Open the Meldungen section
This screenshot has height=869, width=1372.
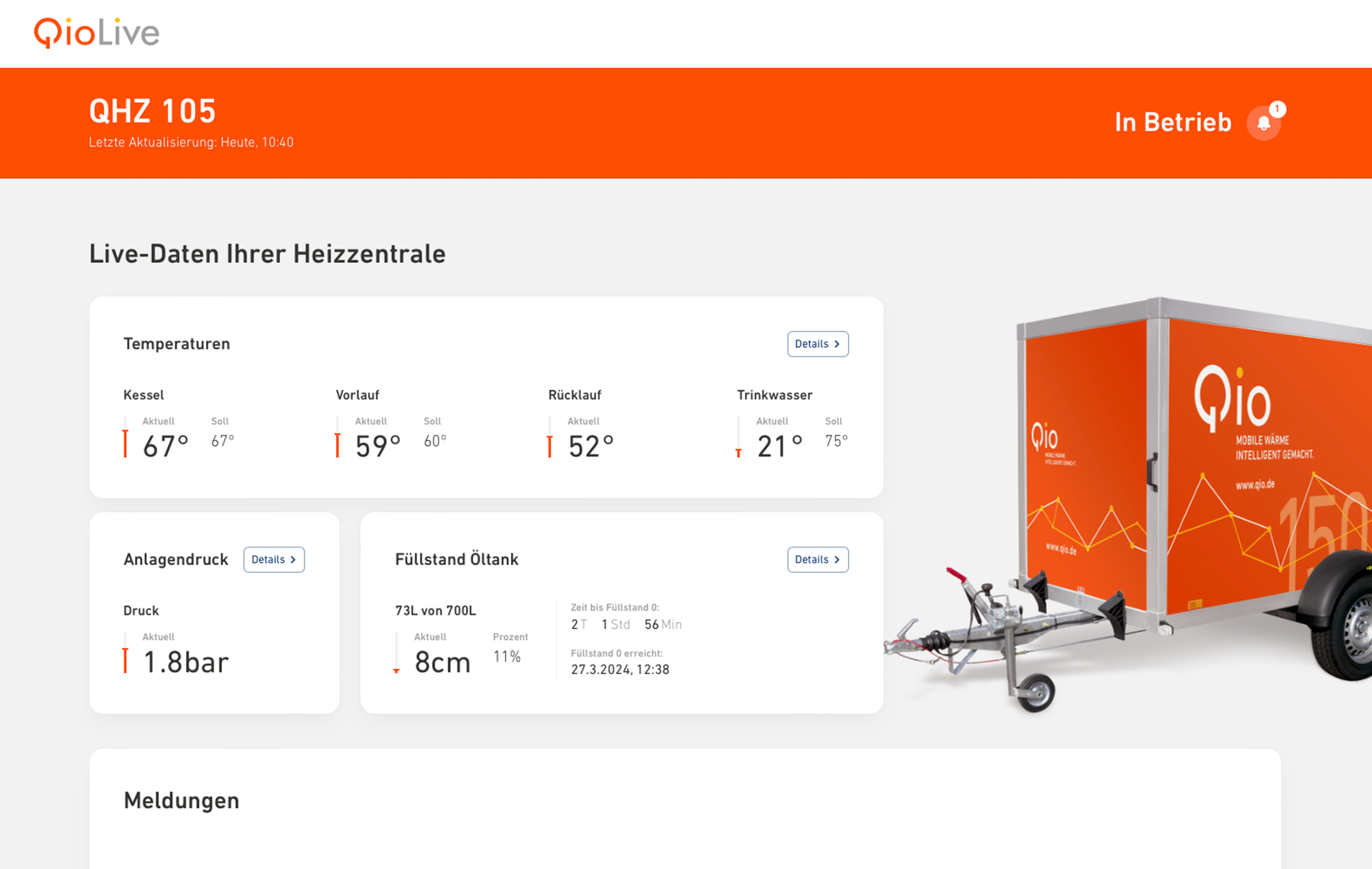(x=181, y=800)
